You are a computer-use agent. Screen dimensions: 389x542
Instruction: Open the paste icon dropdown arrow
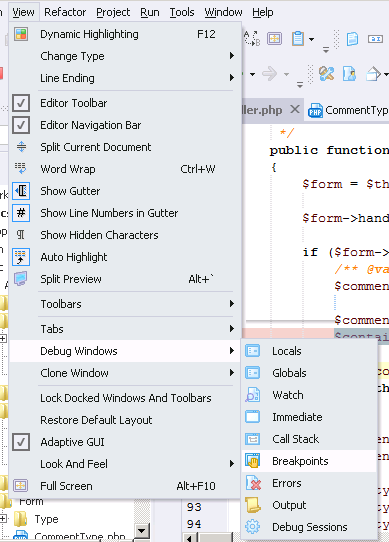312,39
